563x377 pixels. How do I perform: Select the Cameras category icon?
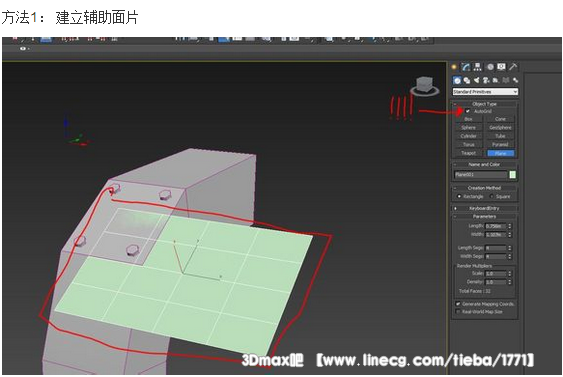(486, 80)
